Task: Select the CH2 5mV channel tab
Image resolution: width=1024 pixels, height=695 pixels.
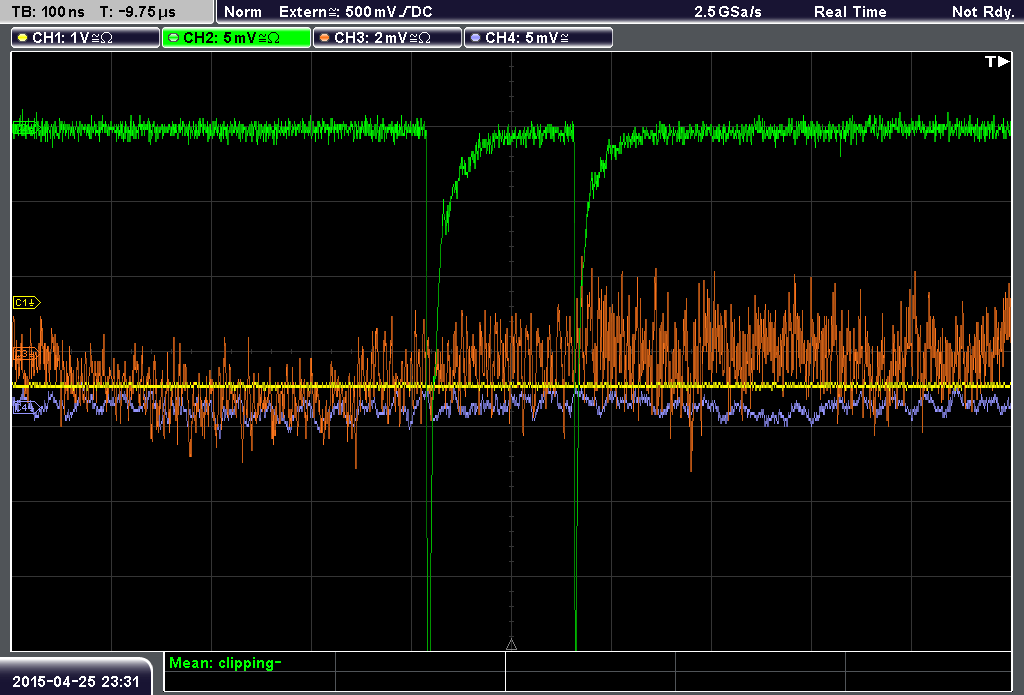Action: (x=236, y=38)
